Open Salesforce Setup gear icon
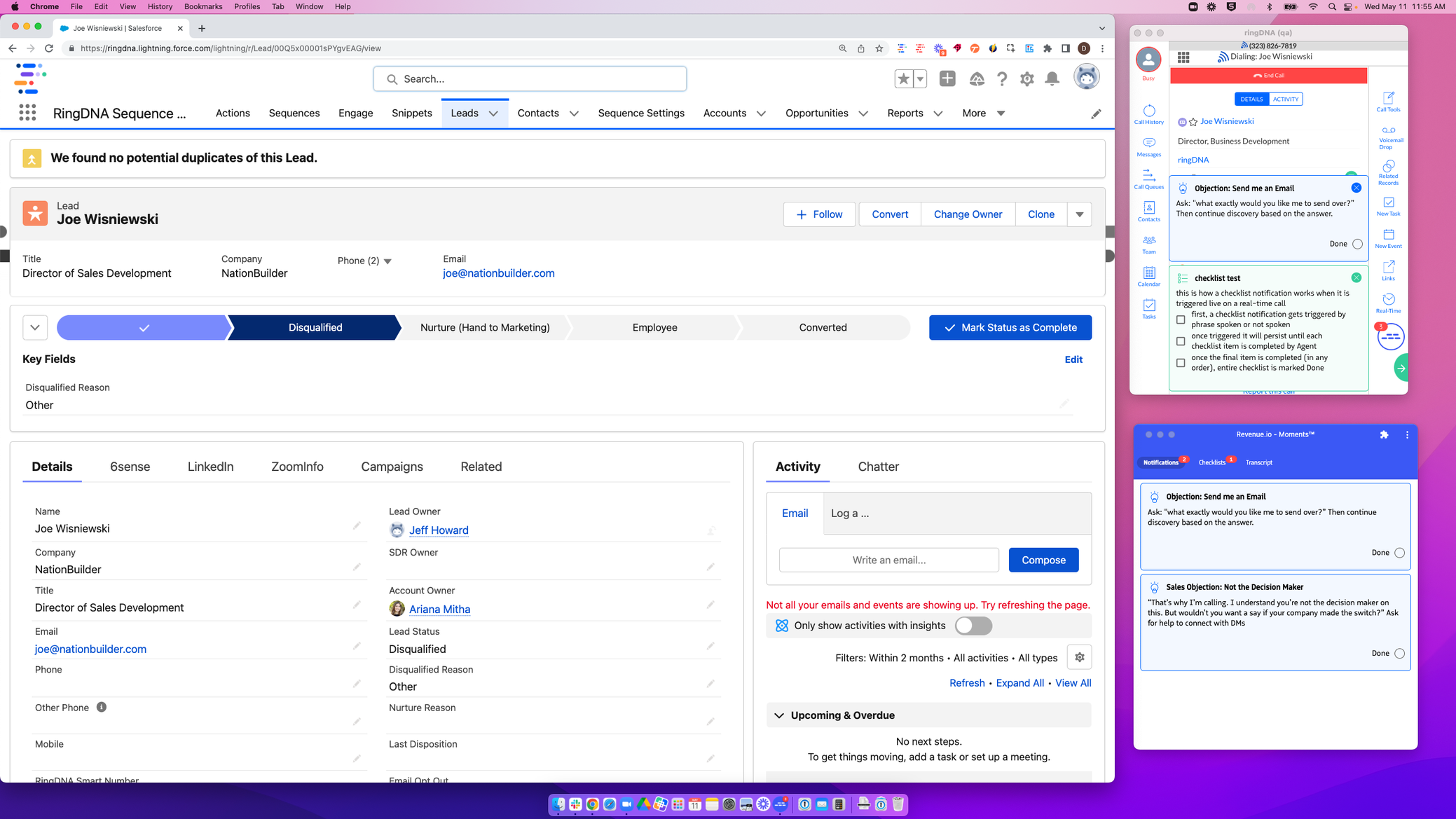The width and height of the screenshot is (1456, 819). [x=1026, y=78]
